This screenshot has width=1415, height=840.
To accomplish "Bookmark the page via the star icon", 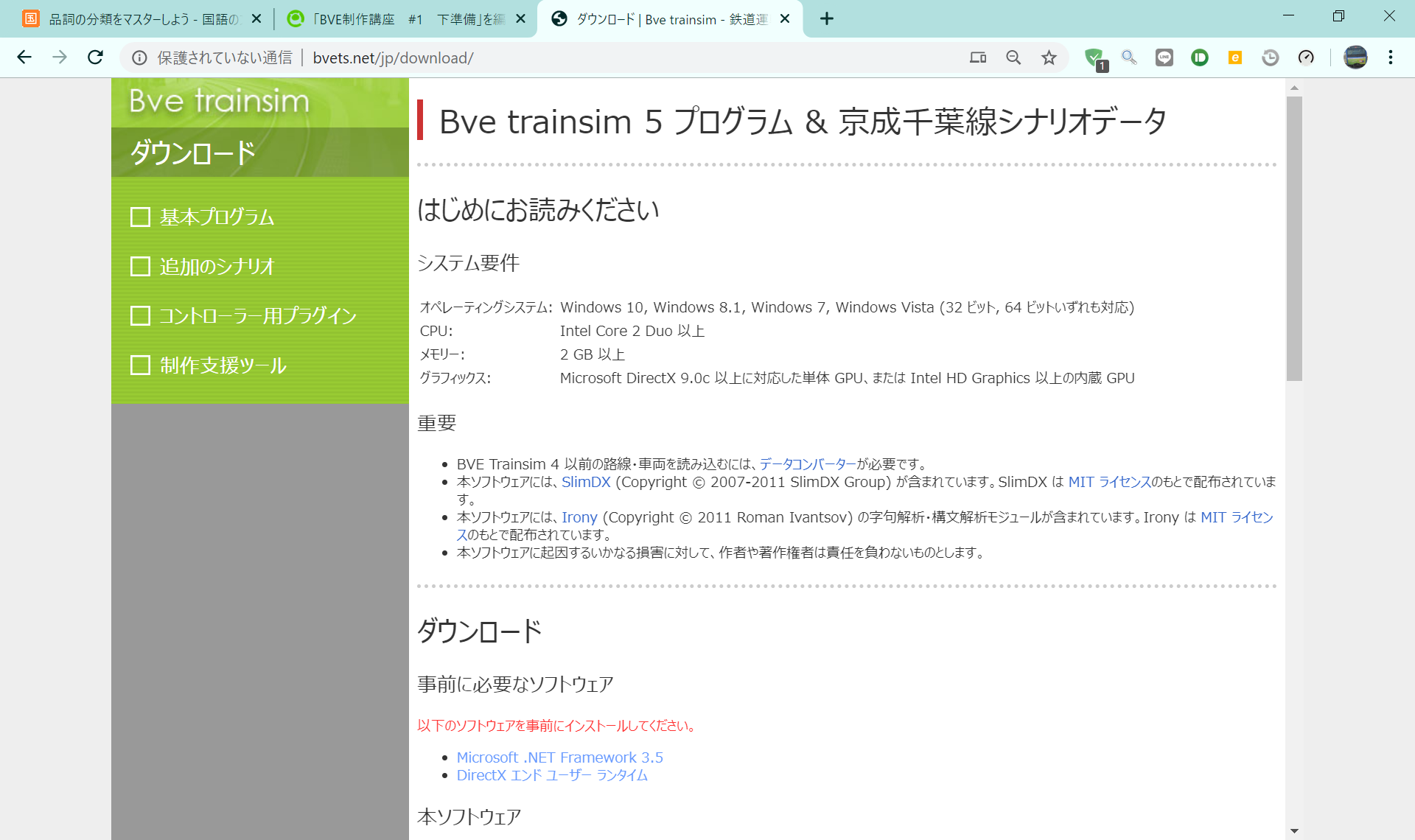I will click(1049, 57).
